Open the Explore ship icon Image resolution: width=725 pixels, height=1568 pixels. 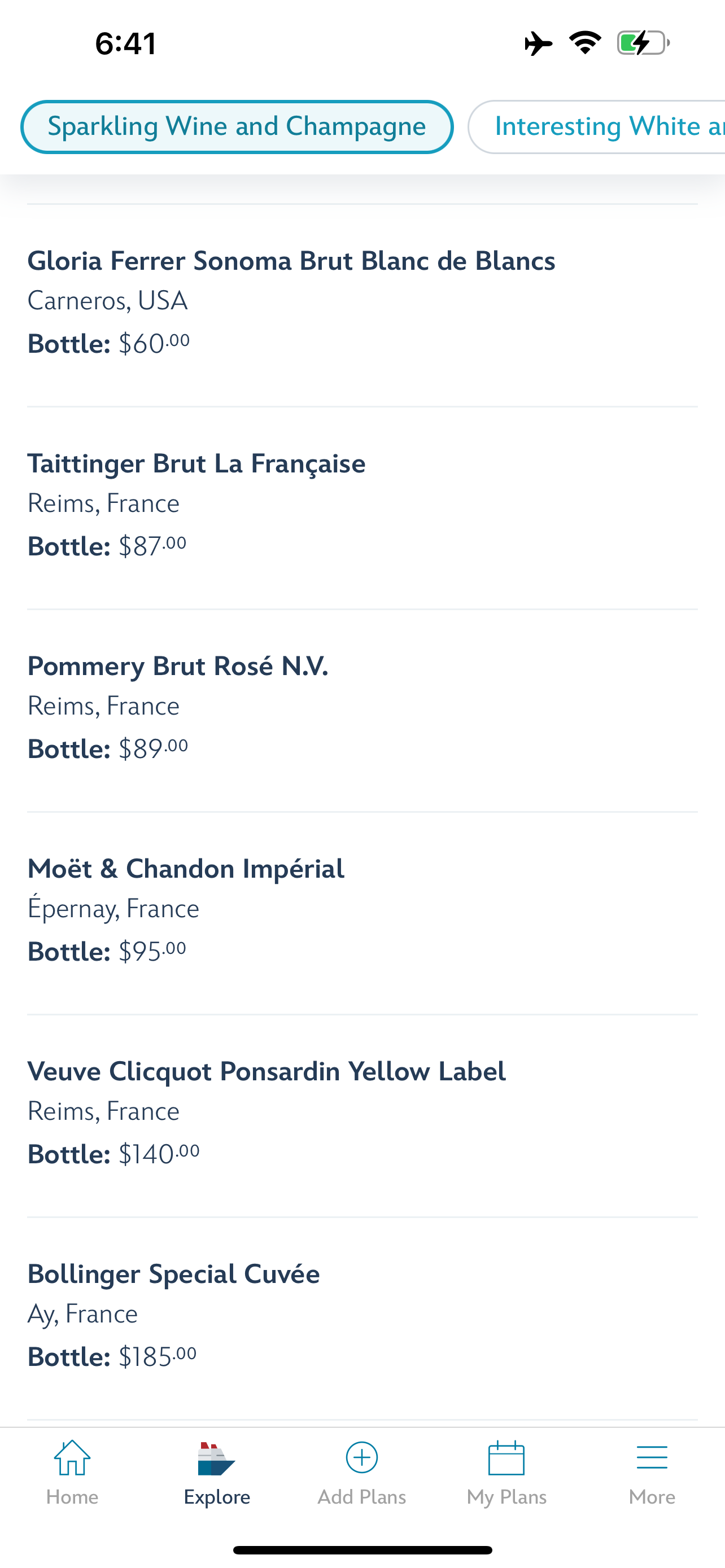(217, 1458)
